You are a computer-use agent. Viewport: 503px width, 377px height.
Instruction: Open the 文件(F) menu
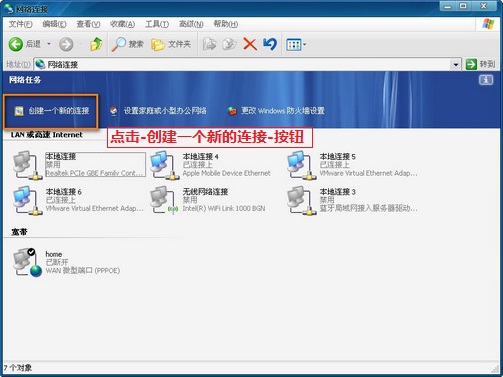coord(20,24)
